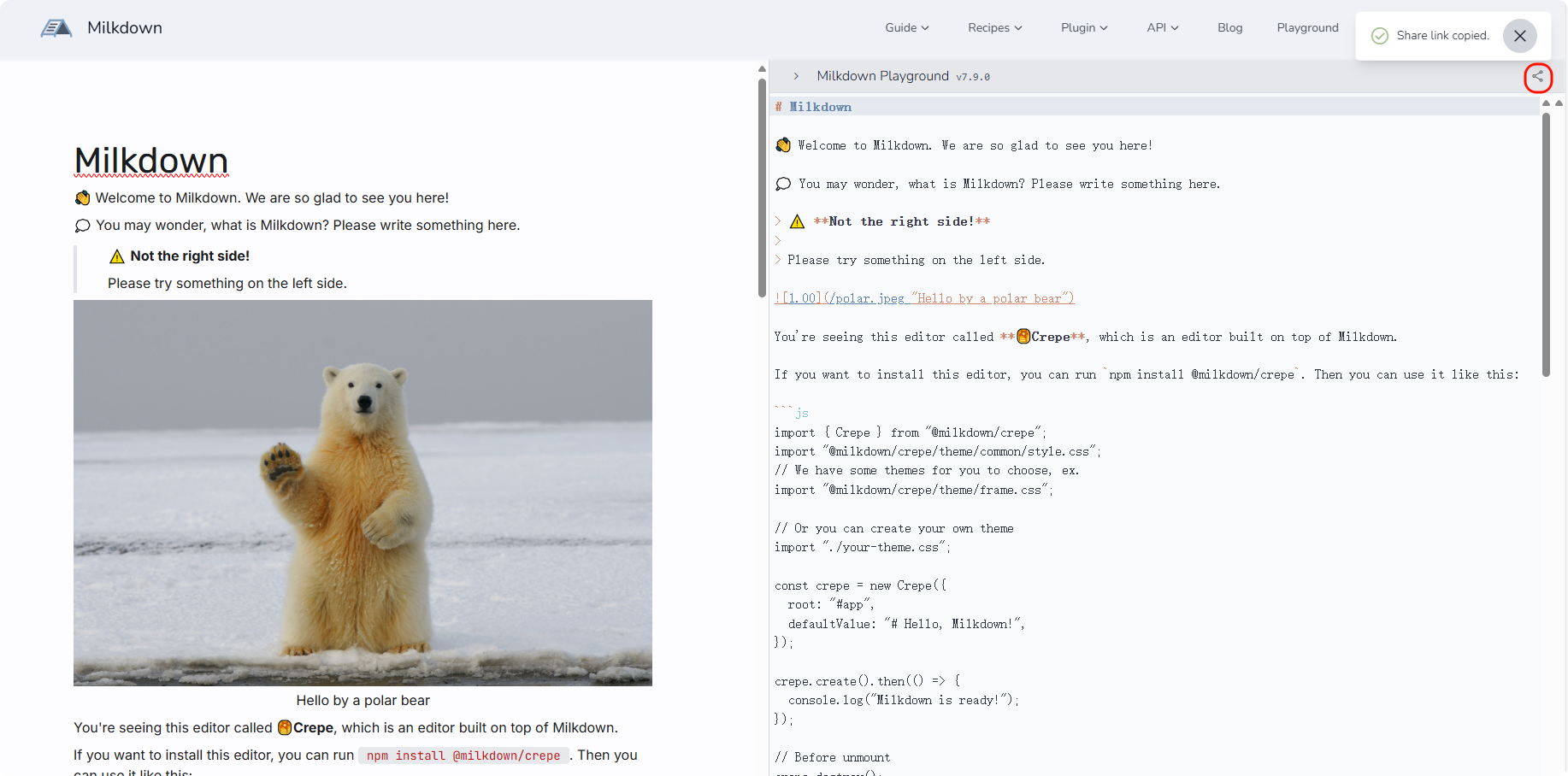
Task: Click the green checkmark success icon
Action: tap(1379, 36)
